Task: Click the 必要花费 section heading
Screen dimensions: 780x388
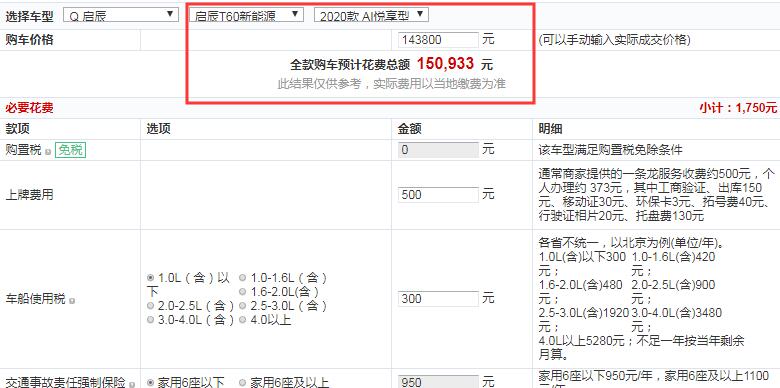Action: pyautogui.click(x=29, y=107)
